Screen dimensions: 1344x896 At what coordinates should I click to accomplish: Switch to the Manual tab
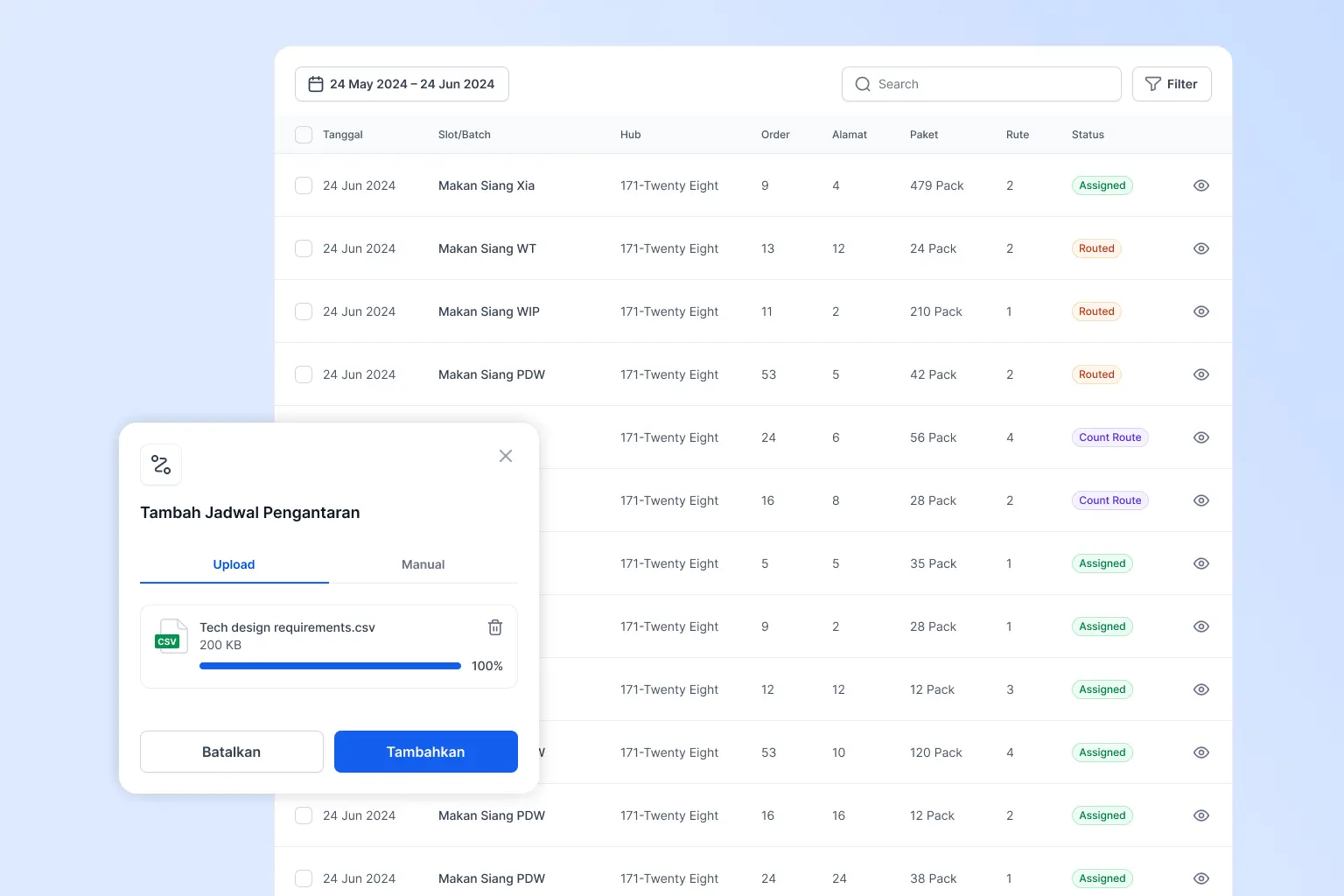pyautogui.click(x=423, y=564)
